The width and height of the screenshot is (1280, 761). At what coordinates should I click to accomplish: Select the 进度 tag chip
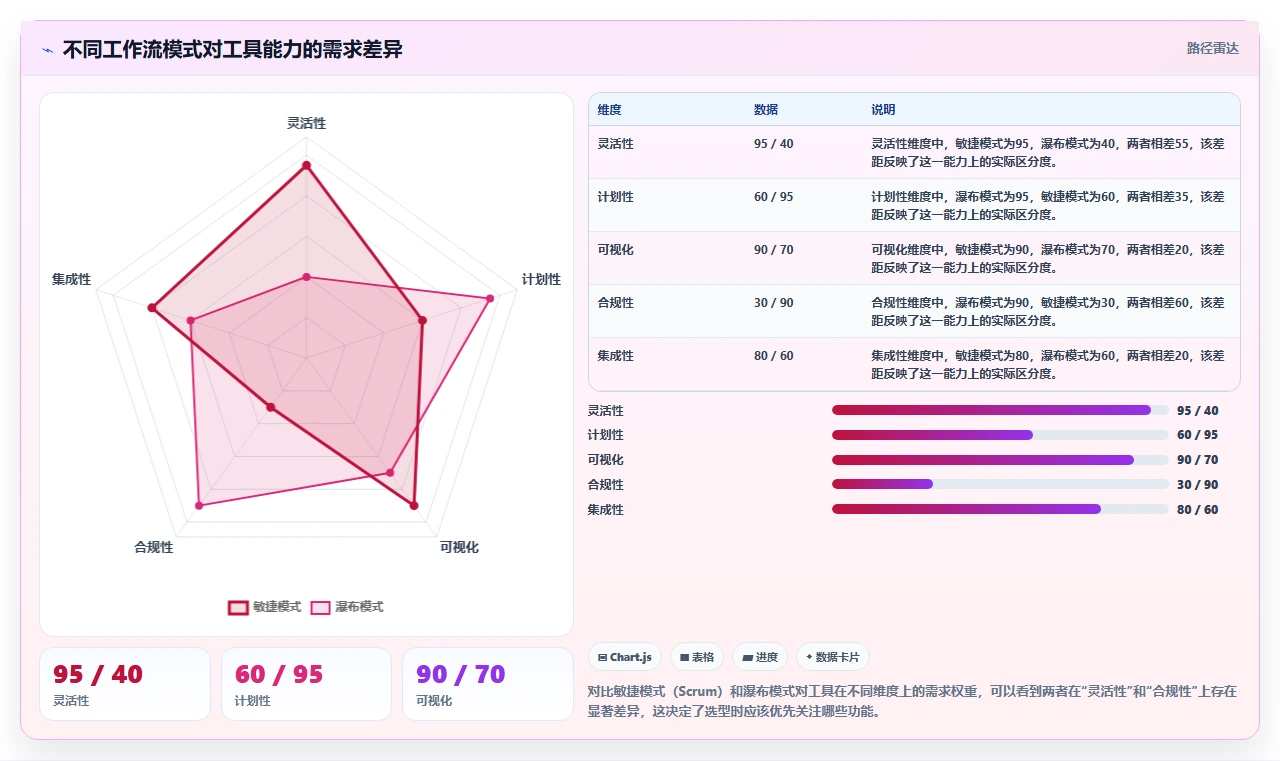(760, 657)
